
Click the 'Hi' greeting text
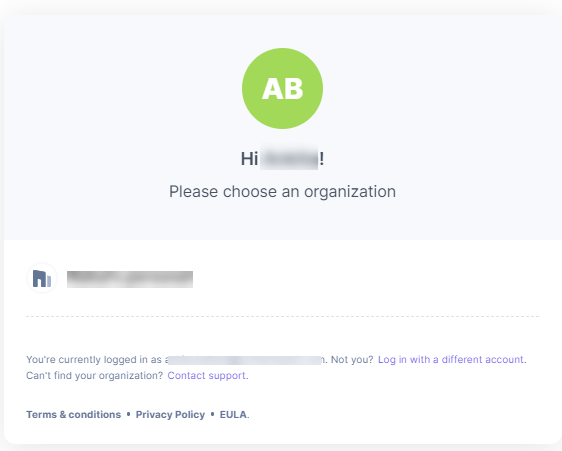(249, 159)
